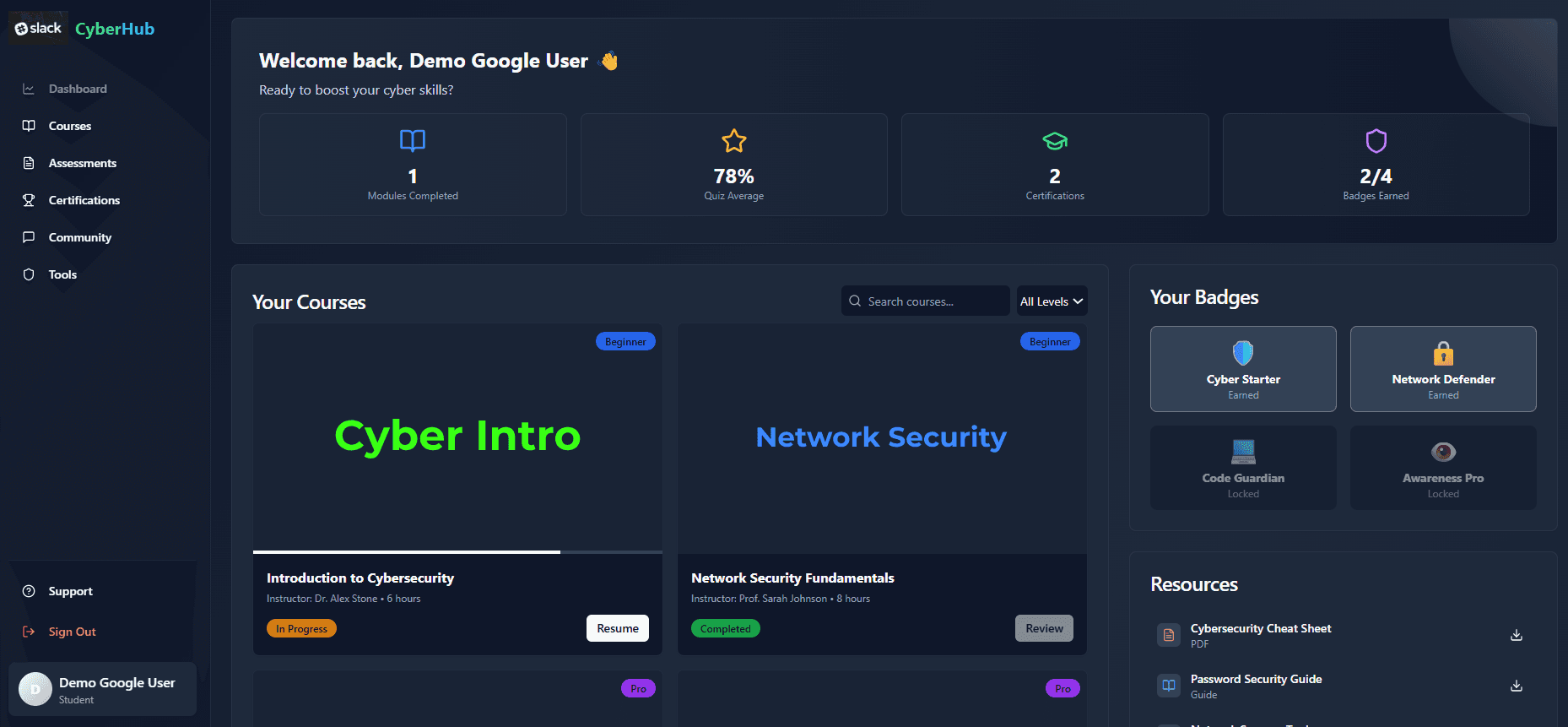Click the Certifications trophy icon
The height and width of the screenshot is (727, 1568).
(29, 200)
